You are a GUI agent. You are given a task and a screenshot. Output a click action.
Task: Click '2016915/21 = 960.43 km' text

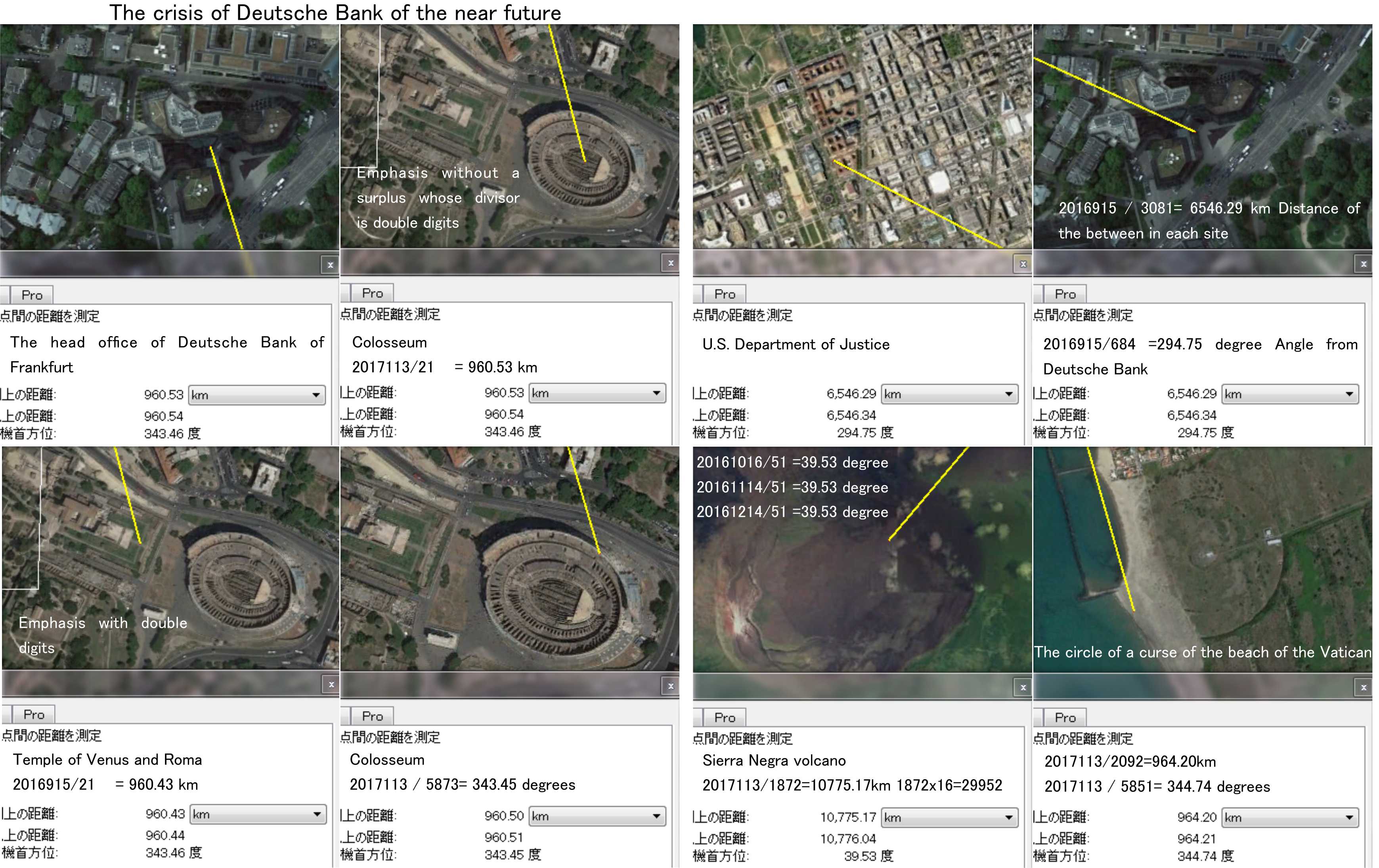pos(105,785)
